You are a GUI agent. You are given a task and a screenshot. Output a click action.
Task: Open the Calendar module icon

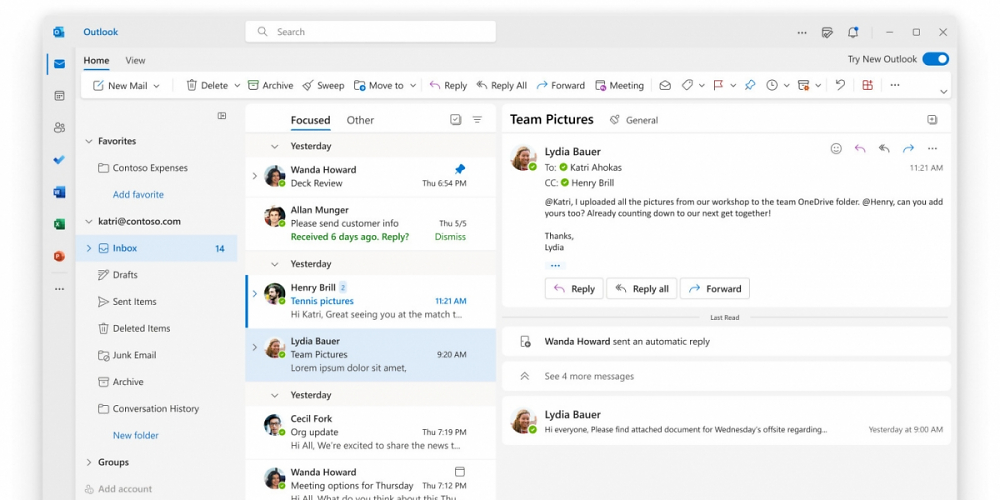pyautogui.click(x=59, y=96)
